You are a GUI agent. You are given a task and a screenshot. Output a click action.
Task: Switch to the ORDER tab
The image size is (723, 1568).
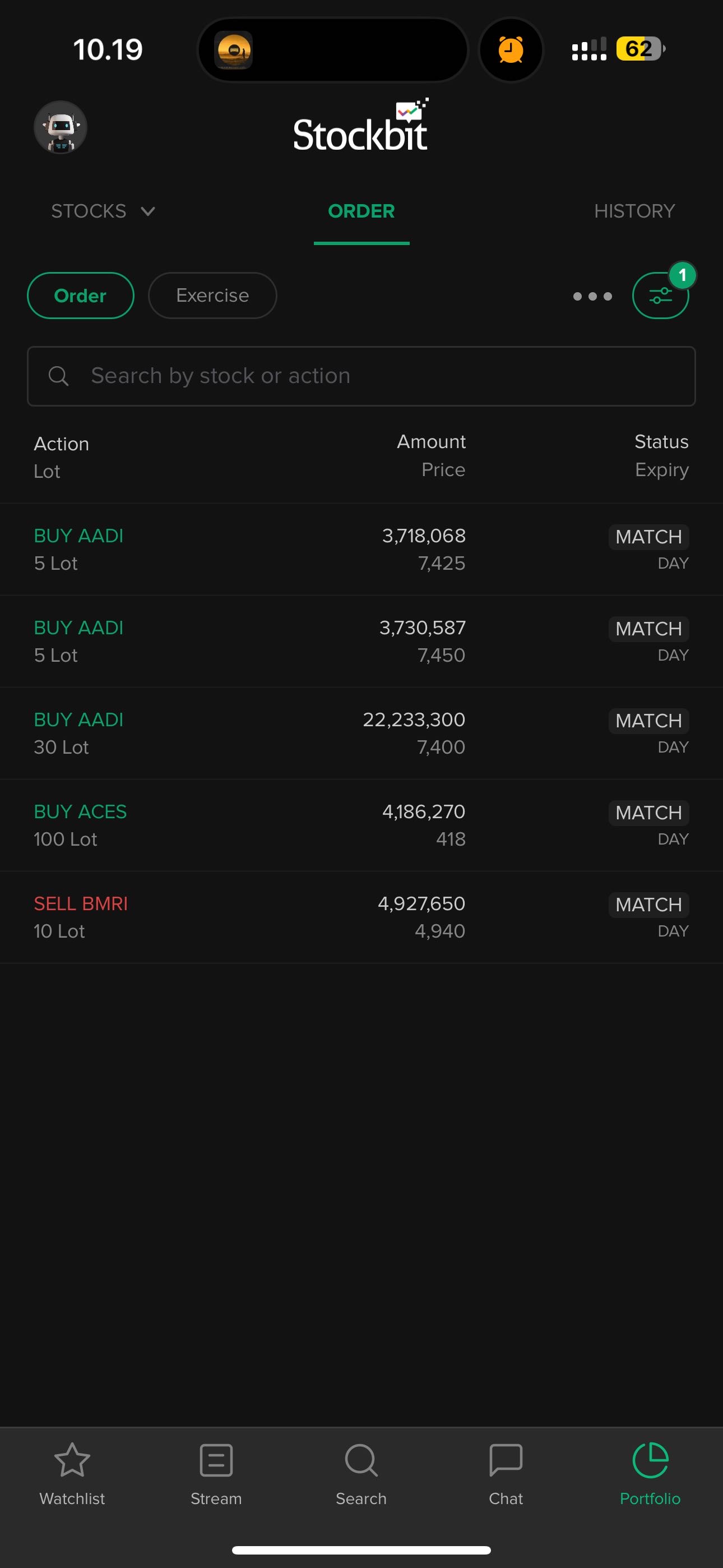tap(361, 211)
